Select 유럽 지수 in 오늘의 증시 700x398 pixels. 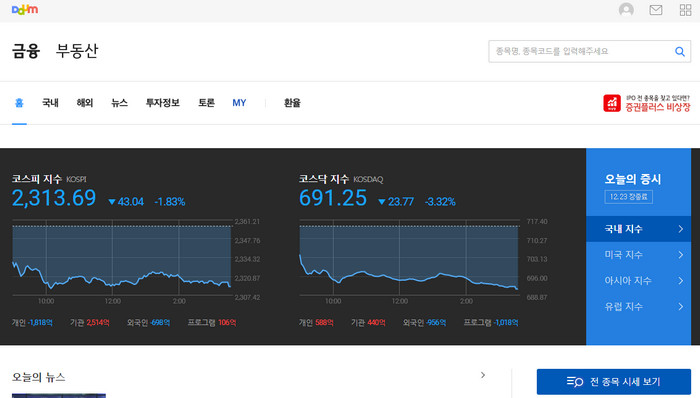[638, 307]
